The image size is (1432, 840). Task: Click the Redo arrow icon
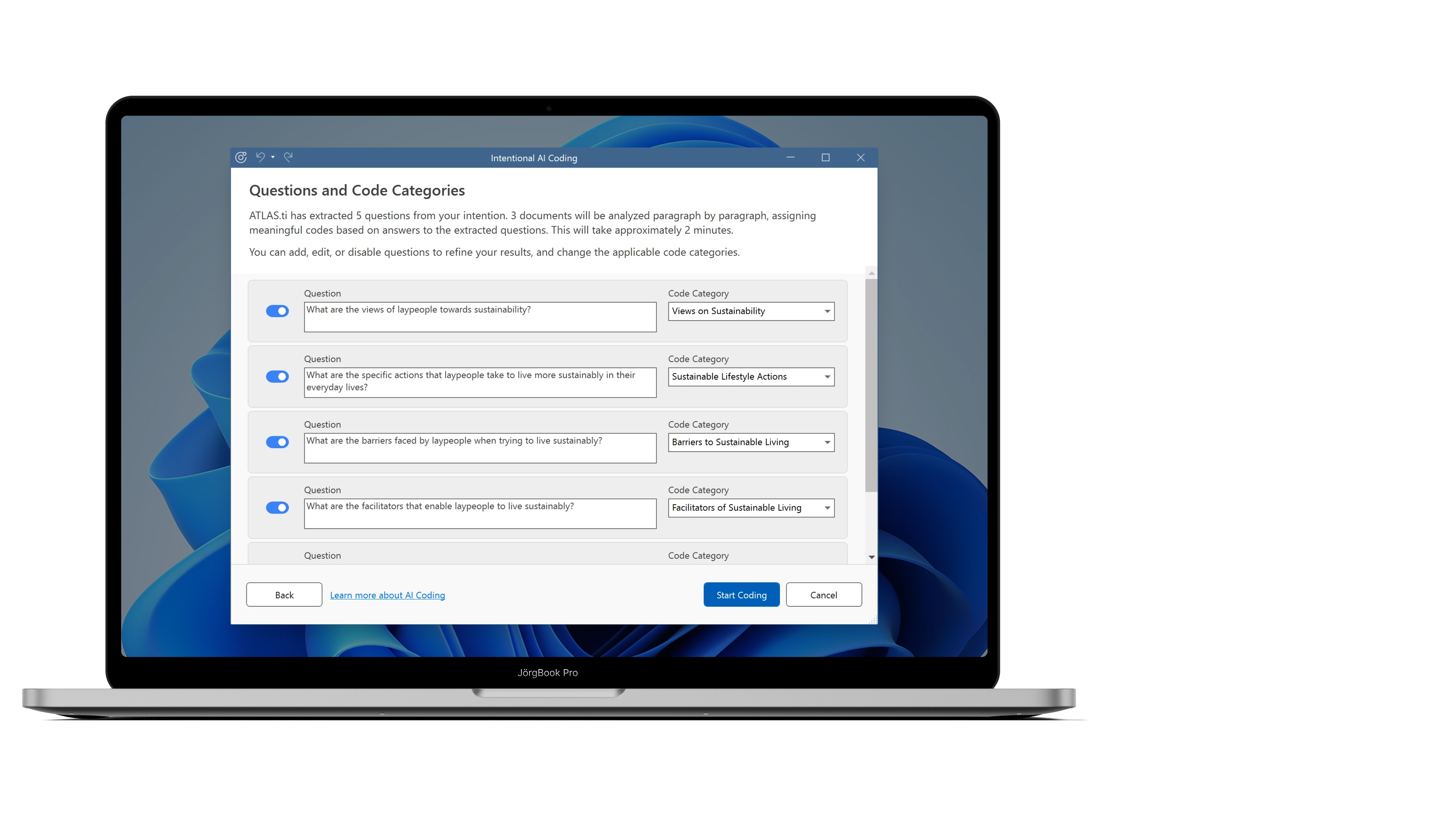click(288, 157)
